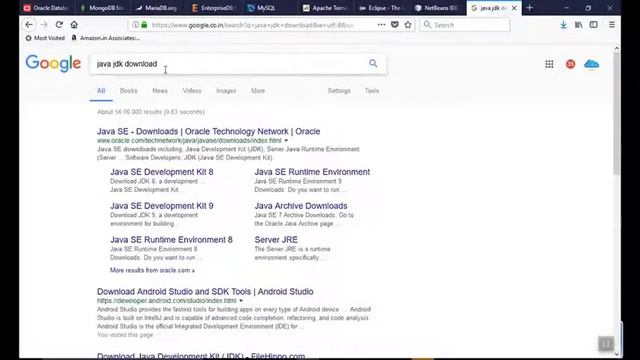
Task: Open a new browser tab
Action: point(530,8)
